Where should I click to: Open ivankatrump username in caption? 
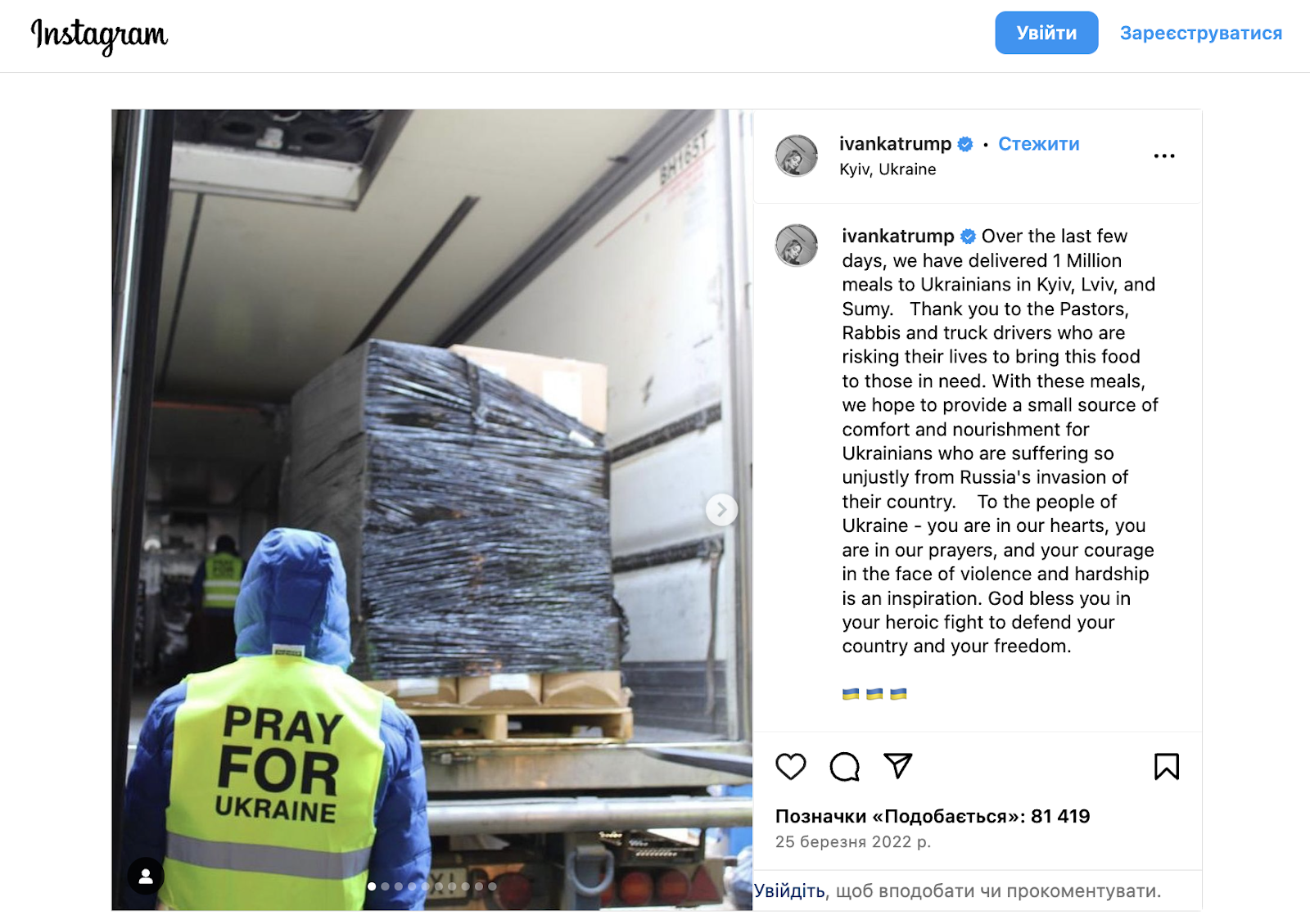tap(898, 237)
